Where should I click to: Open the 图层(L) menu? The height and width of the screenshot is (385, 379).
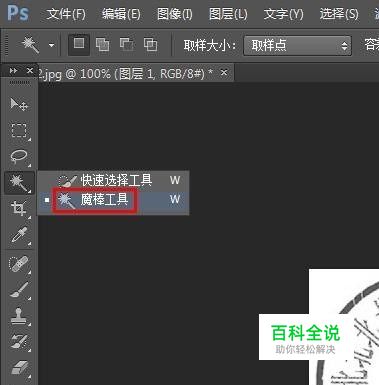point(228,14)
